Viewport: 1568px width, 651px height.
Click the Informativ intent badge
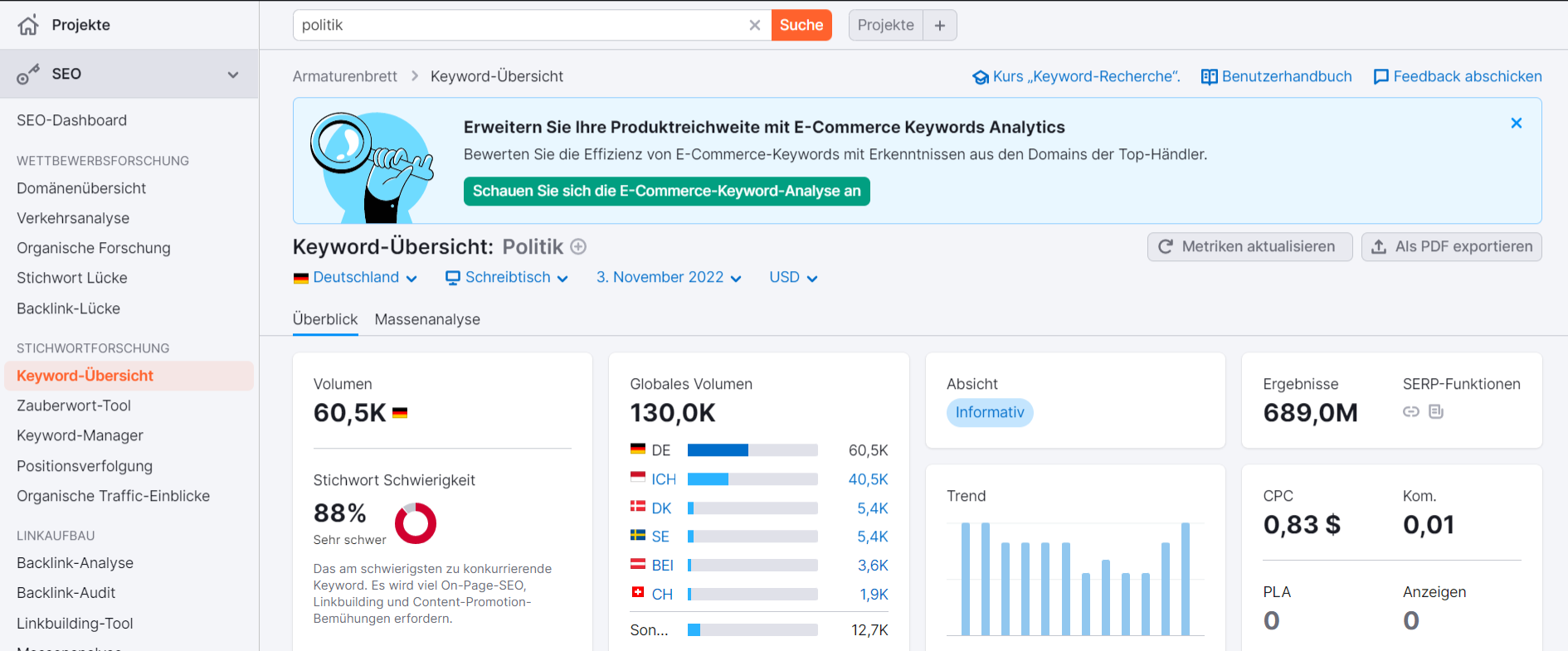coord(990,412)
